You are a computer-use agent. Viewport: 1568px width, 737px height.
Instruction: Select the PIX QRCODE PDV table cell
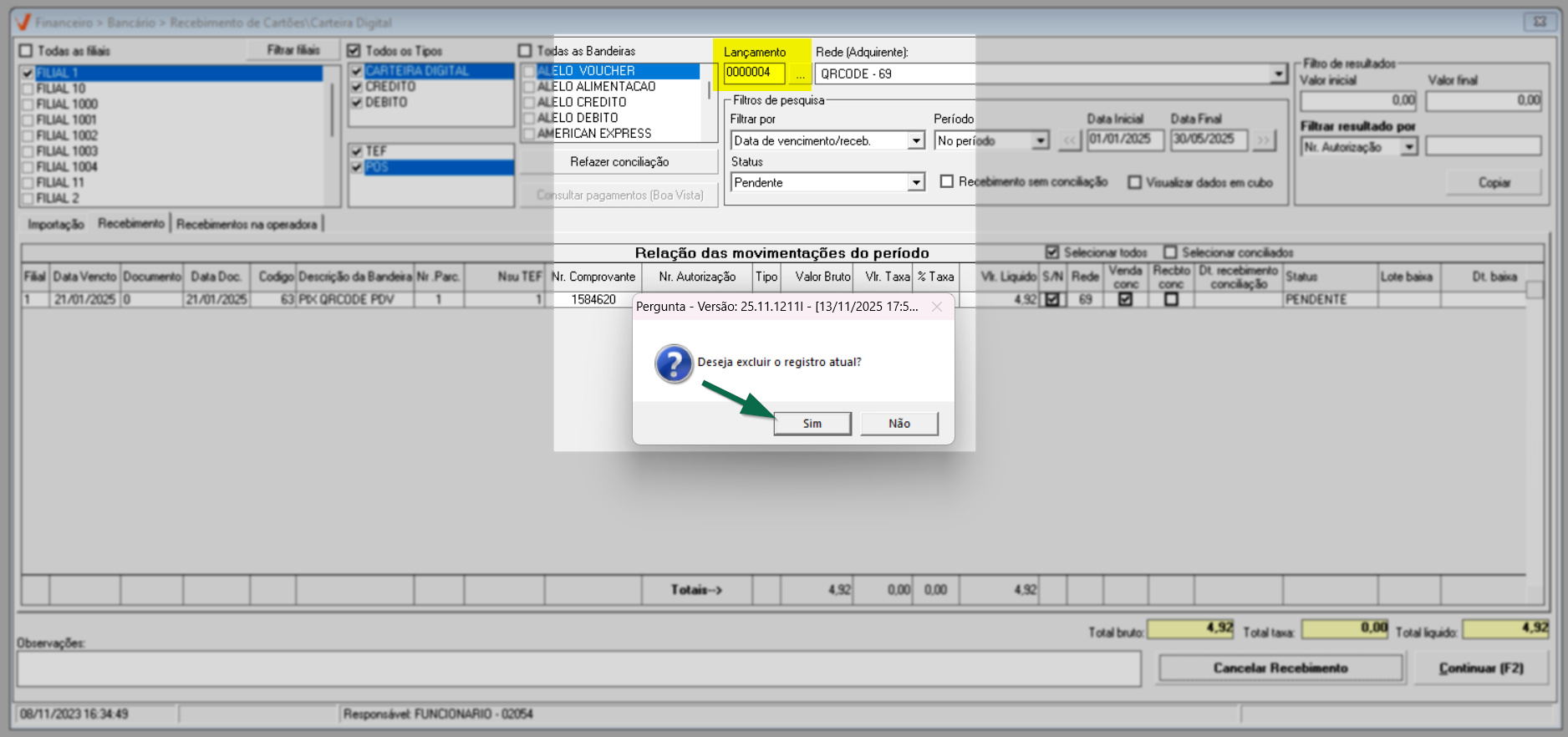tap(355, 299)
